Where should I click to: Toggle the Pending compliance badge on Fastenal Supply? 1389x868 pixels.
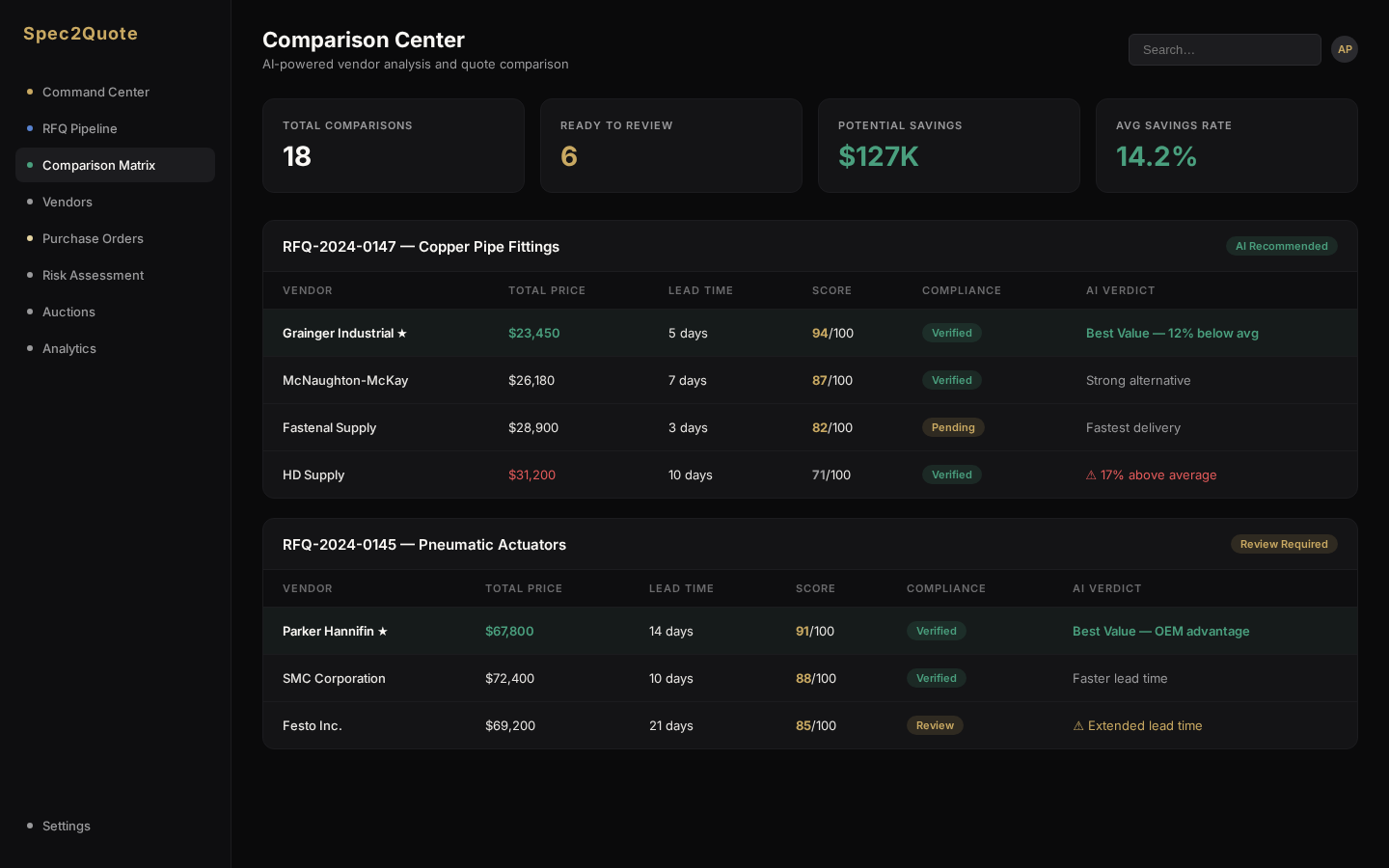tap(953, 427)
